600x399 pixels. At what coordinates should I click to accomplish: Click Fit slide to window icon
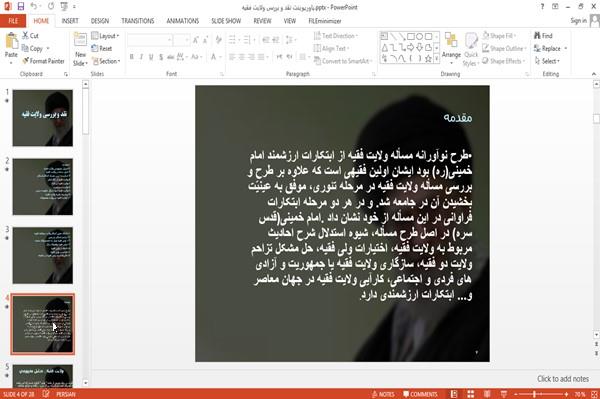tap(594, 394)
